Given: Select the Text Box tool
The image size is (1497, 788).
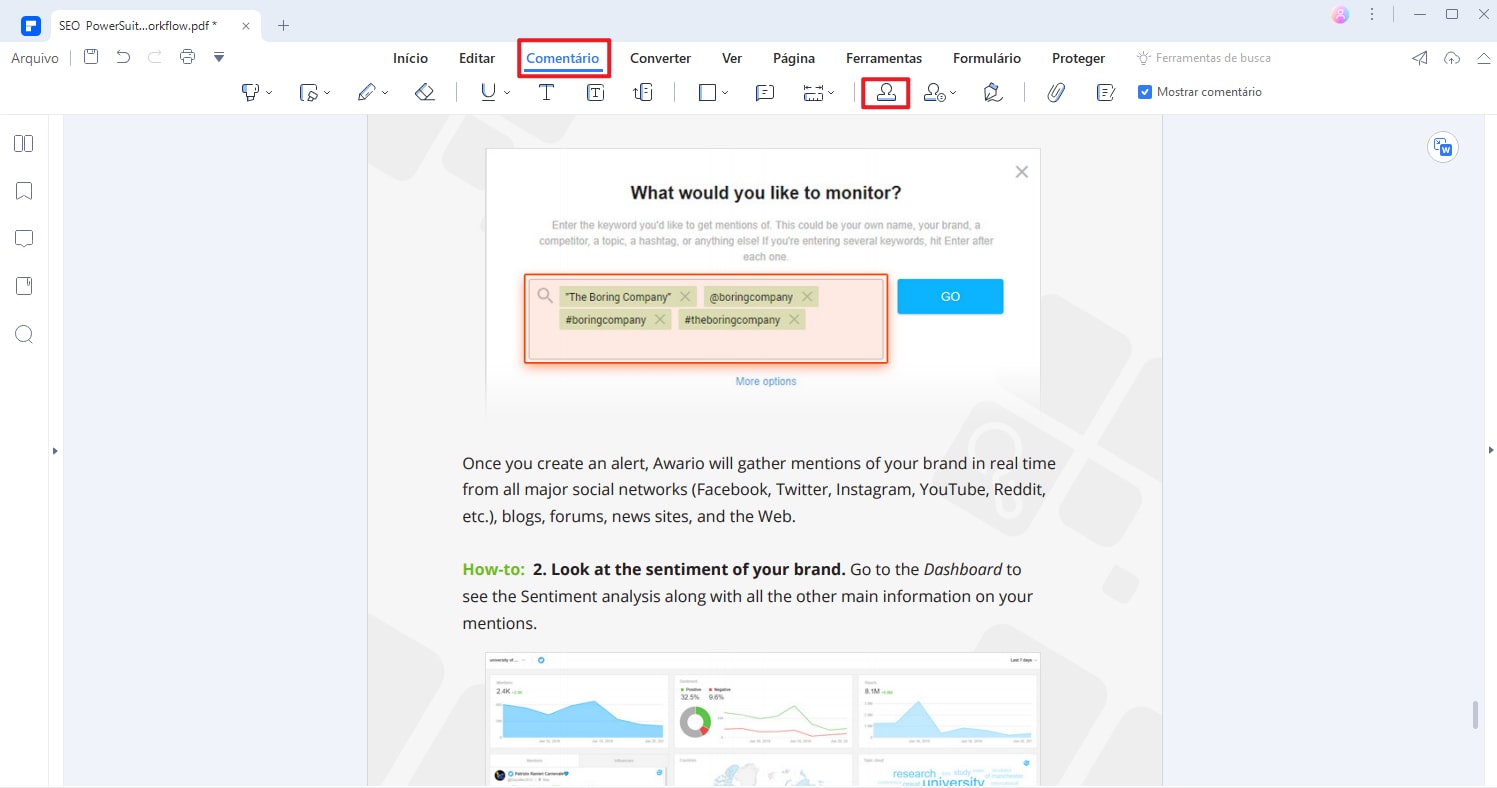Looking at the screenshot, I should click(x=595, y=92).
